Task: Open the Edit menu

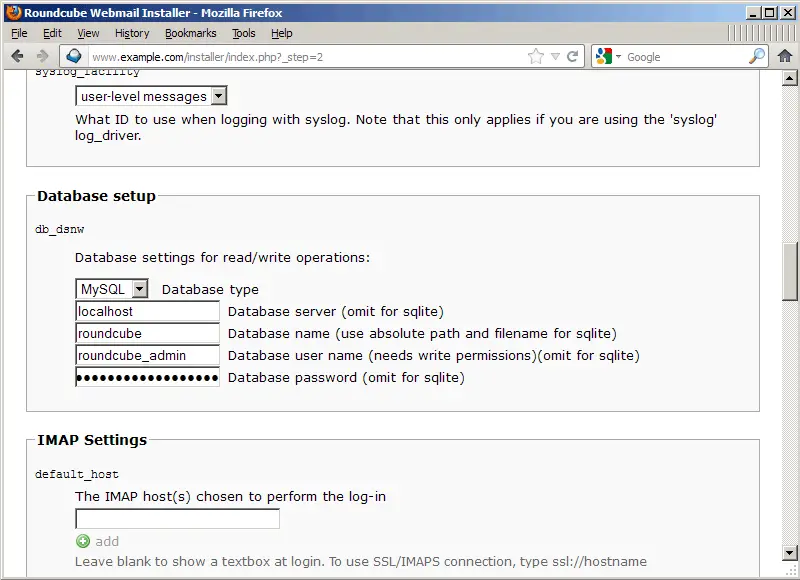Action: (52, 33)
